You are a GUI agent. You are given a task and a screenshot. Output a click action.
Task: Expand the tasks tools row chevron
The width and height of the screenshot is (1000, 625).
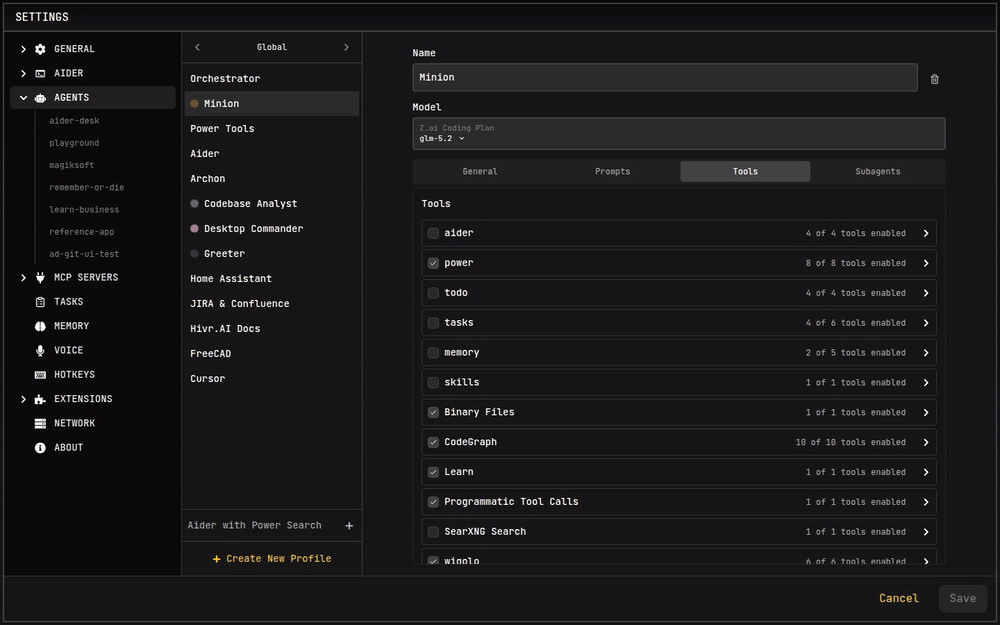926,323
